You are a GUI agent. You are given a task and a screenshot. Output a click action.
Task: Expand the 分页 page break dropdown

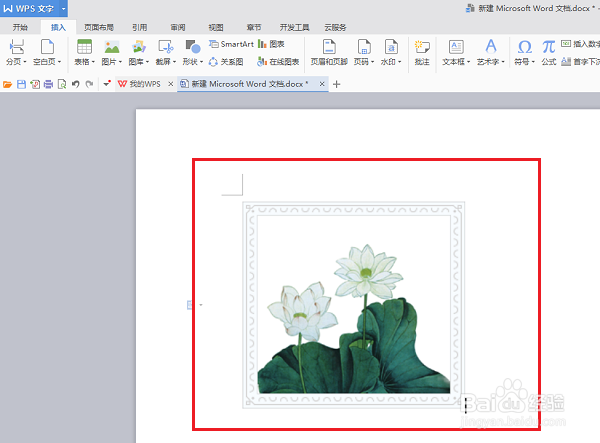25,62
